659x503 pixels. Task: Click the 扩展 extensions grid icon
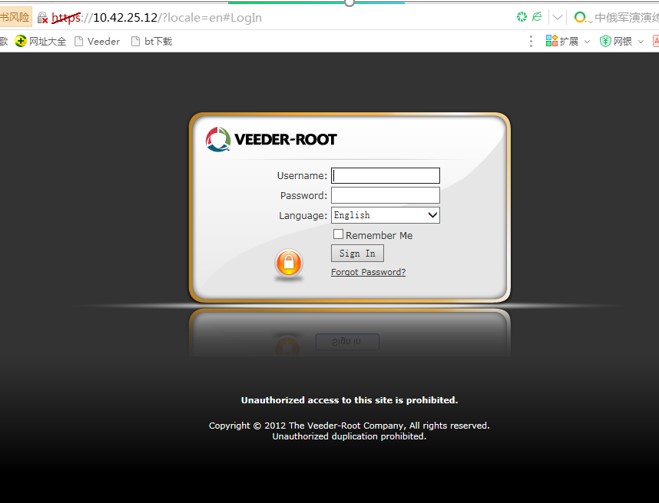[x=551, y=41]
